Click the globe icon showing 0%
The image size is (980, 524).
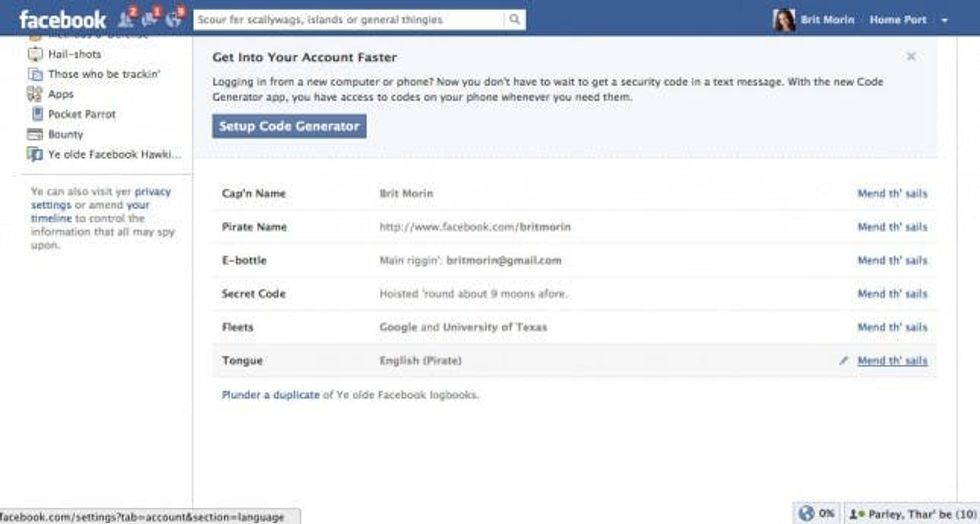point(807,512)
